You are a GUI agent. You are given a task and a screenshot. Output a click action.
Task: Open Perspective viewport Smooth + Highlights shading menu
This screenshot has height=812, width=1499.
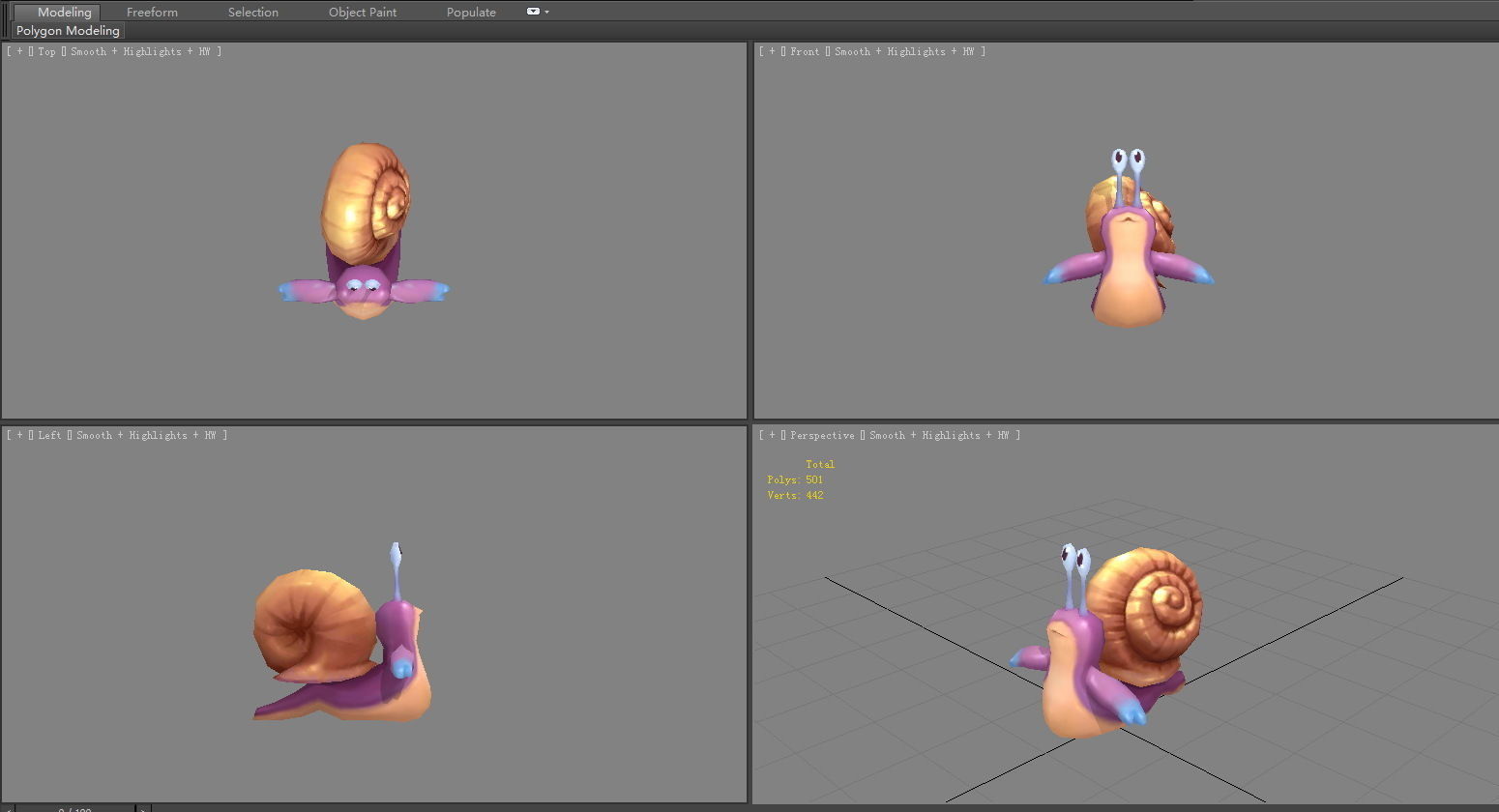pyautogui.click(x=939, y=435)
